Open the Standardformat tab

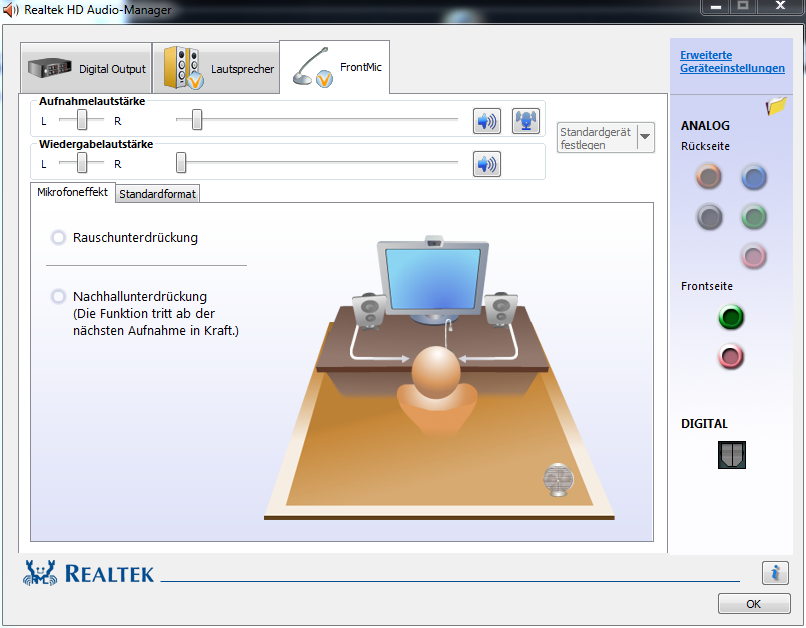pyautogui.click(x=157, y=194)
